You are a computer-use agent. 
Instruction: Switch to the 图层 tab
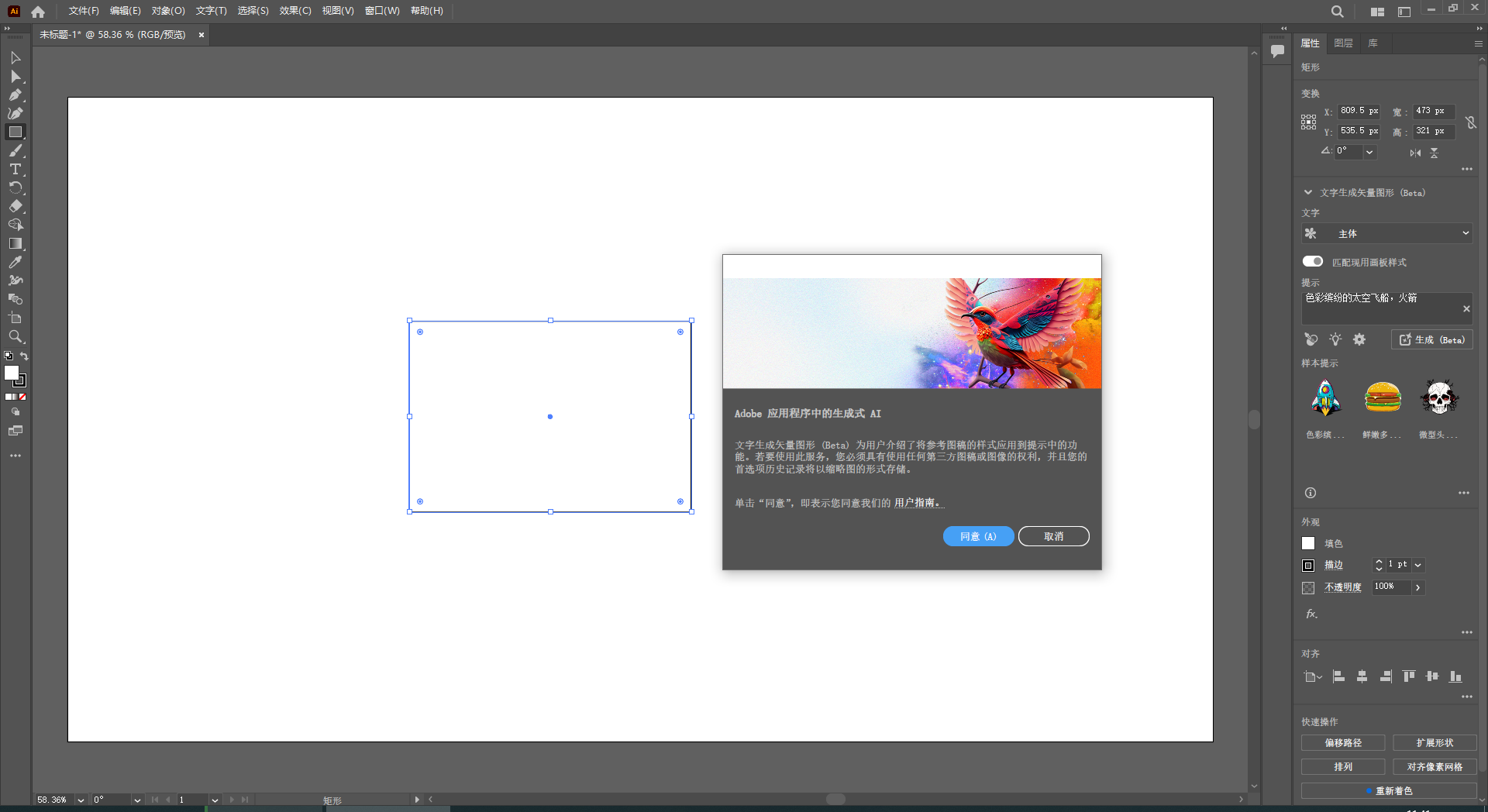[1343, 43]
